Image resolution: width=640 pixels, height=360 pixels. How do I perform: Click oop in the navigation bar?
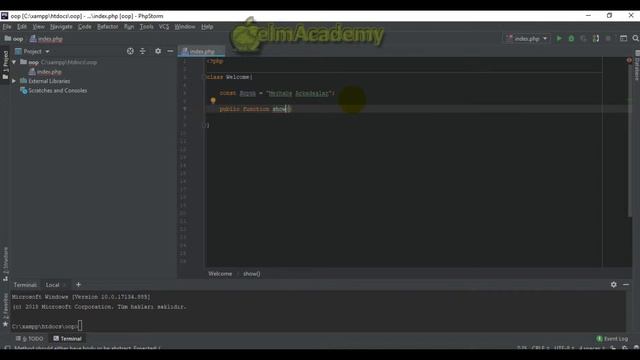(14, 39)
